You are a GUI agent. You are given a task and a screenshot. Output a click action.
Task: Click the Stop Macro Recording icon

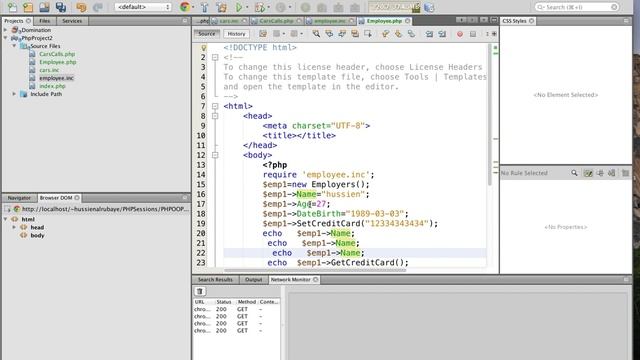473,34
